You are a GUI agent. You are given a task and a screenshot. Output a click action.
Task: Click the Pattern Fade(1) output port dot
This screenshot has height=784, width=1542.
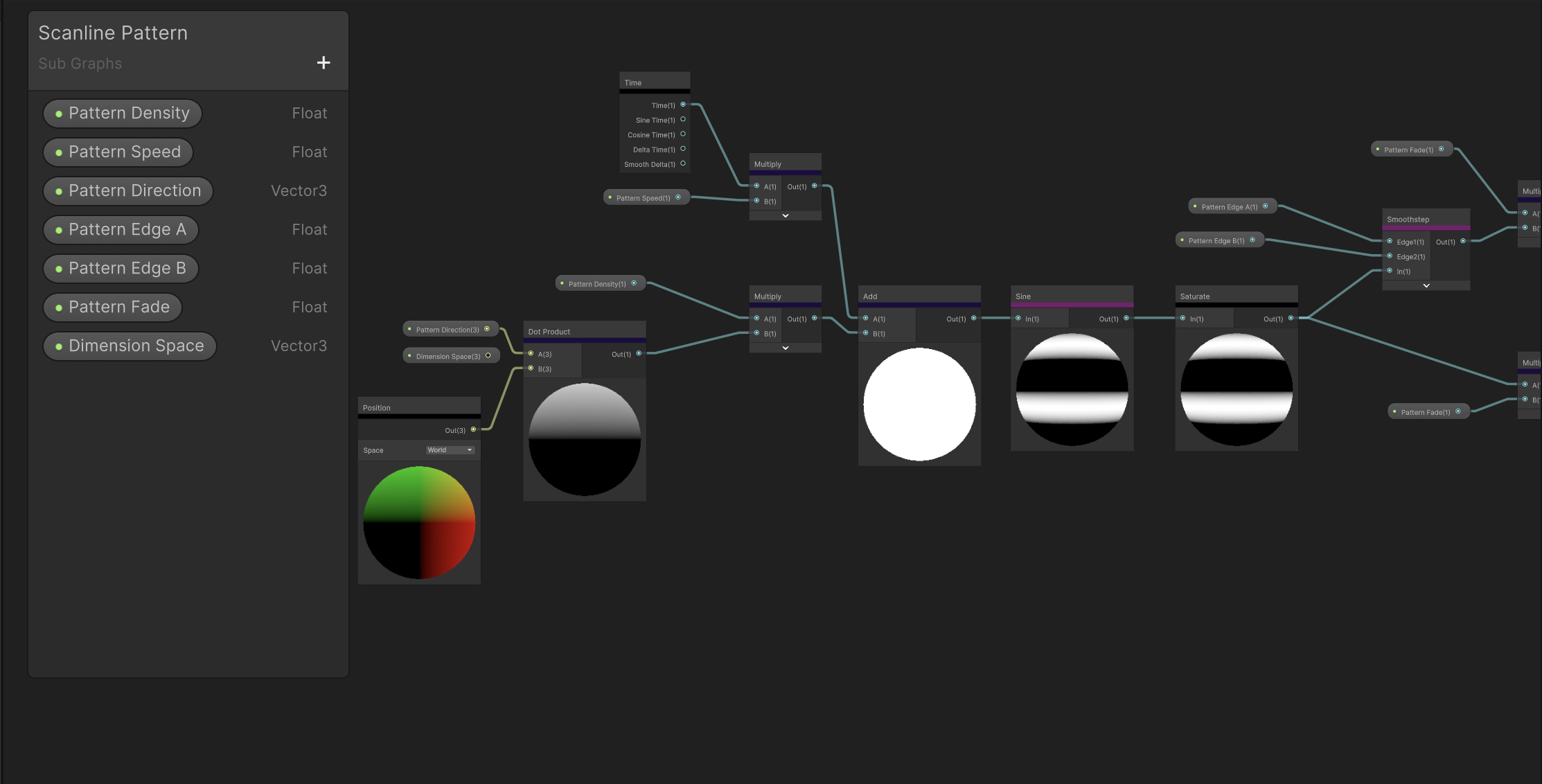click(x=1442, y=148)
